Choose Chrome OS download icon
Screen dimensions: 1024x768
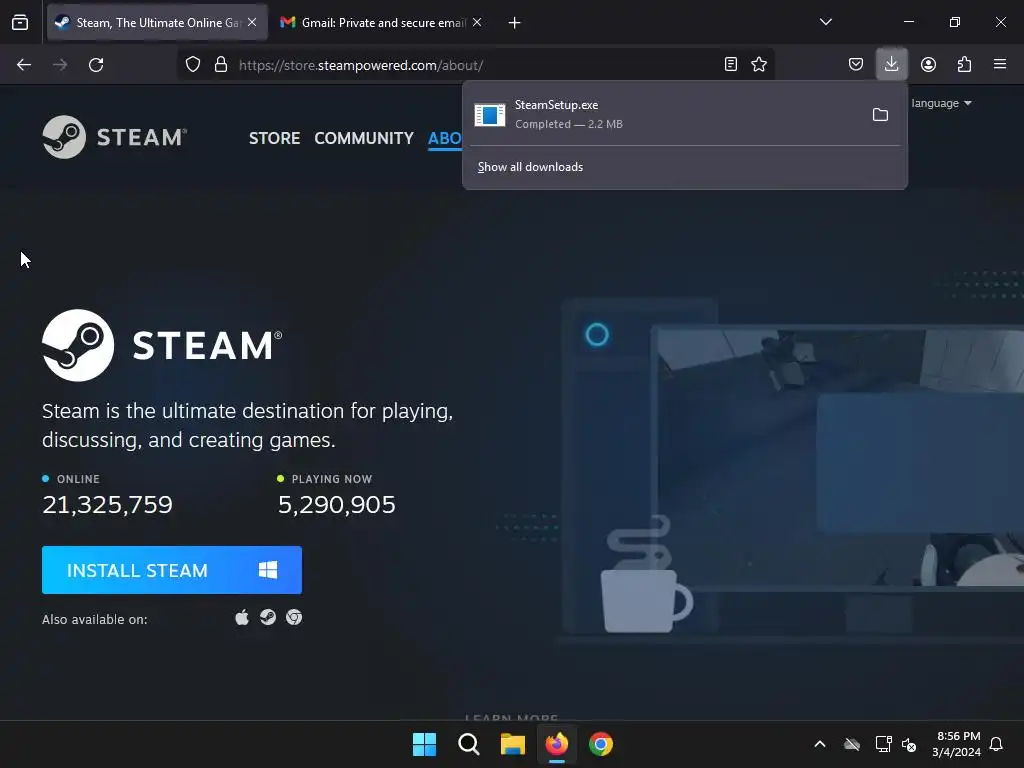(x=294, y=617)
